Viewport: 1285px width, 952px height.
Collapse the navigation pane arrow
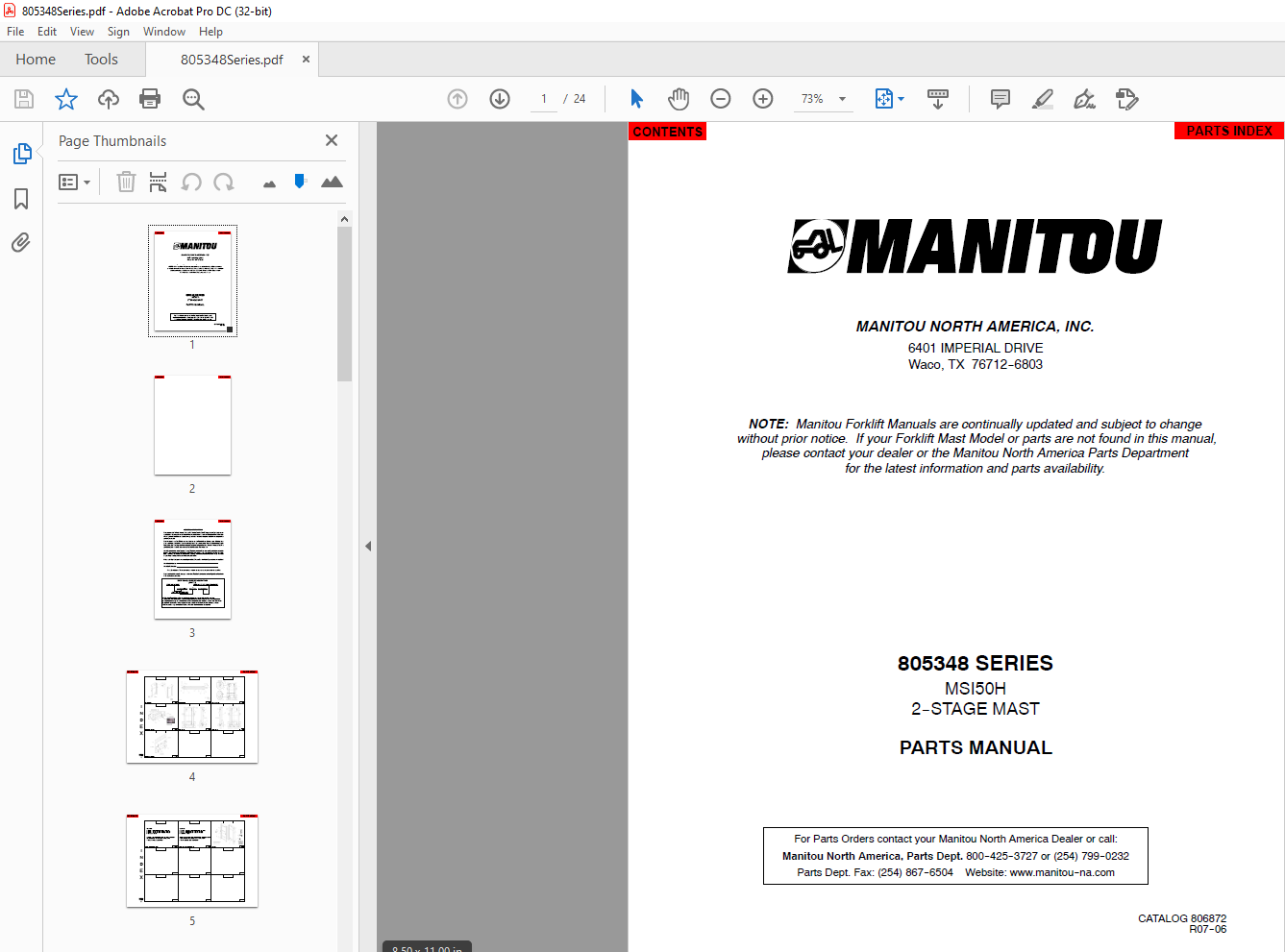(x=368, y=546)
